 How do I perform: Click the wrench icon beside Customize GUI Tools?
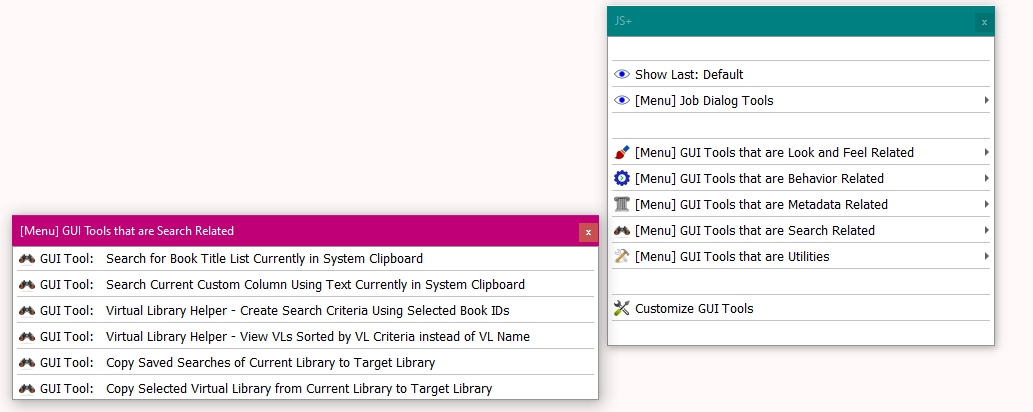(622, 309)
